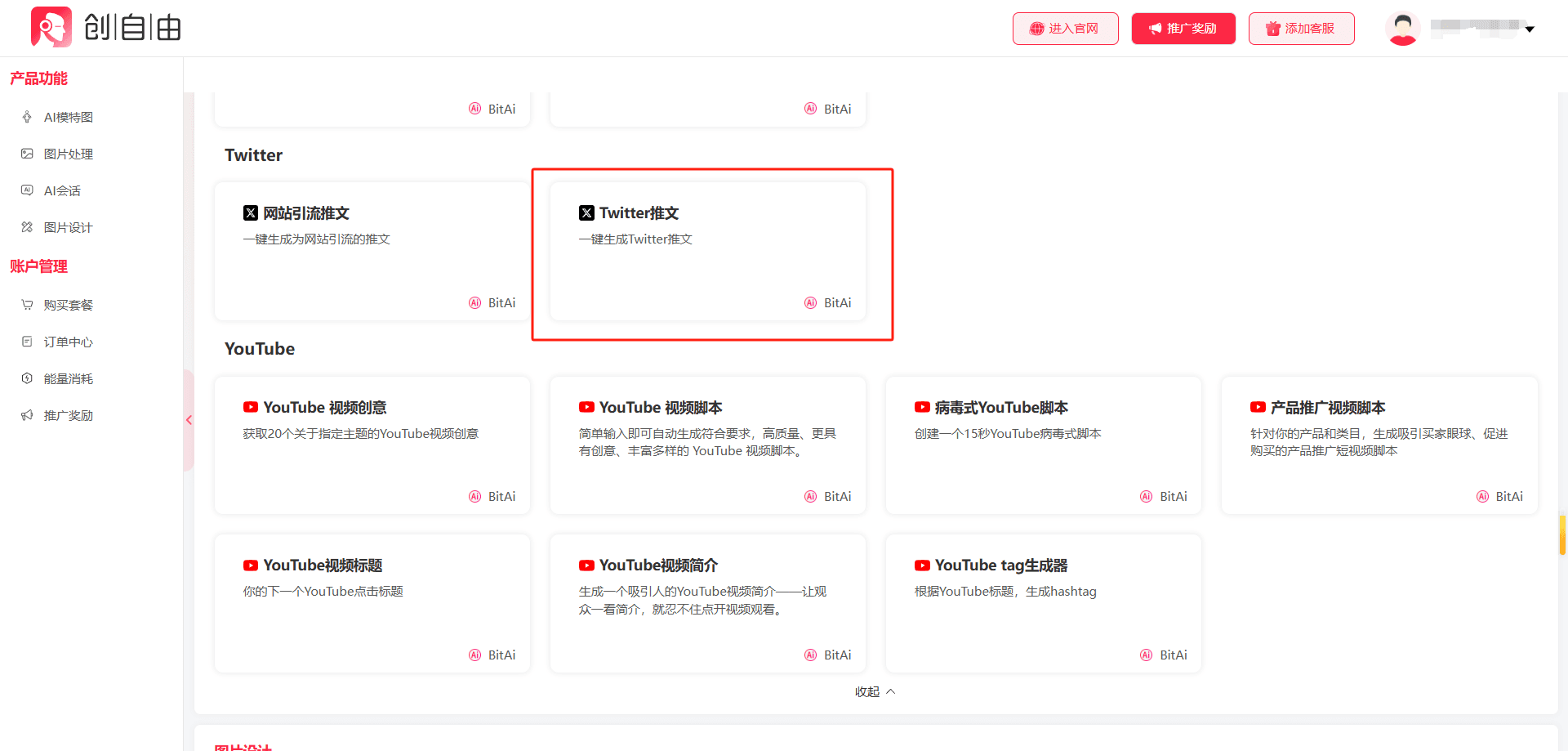Click BitAi icon on Twitter推文 card
The width and height of the screenshot is (1568, 751).
(x=810, y=302)
